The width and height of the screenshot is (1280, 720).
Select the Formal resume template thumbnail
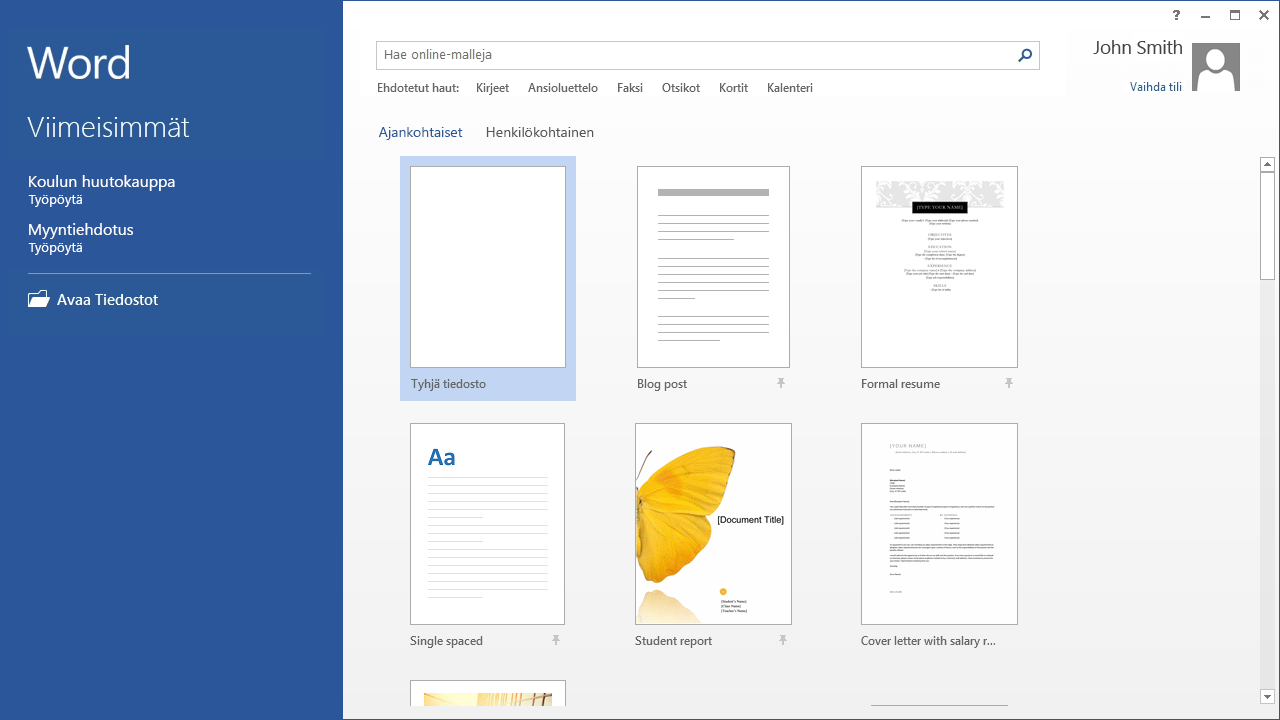[x=939, y=267]
